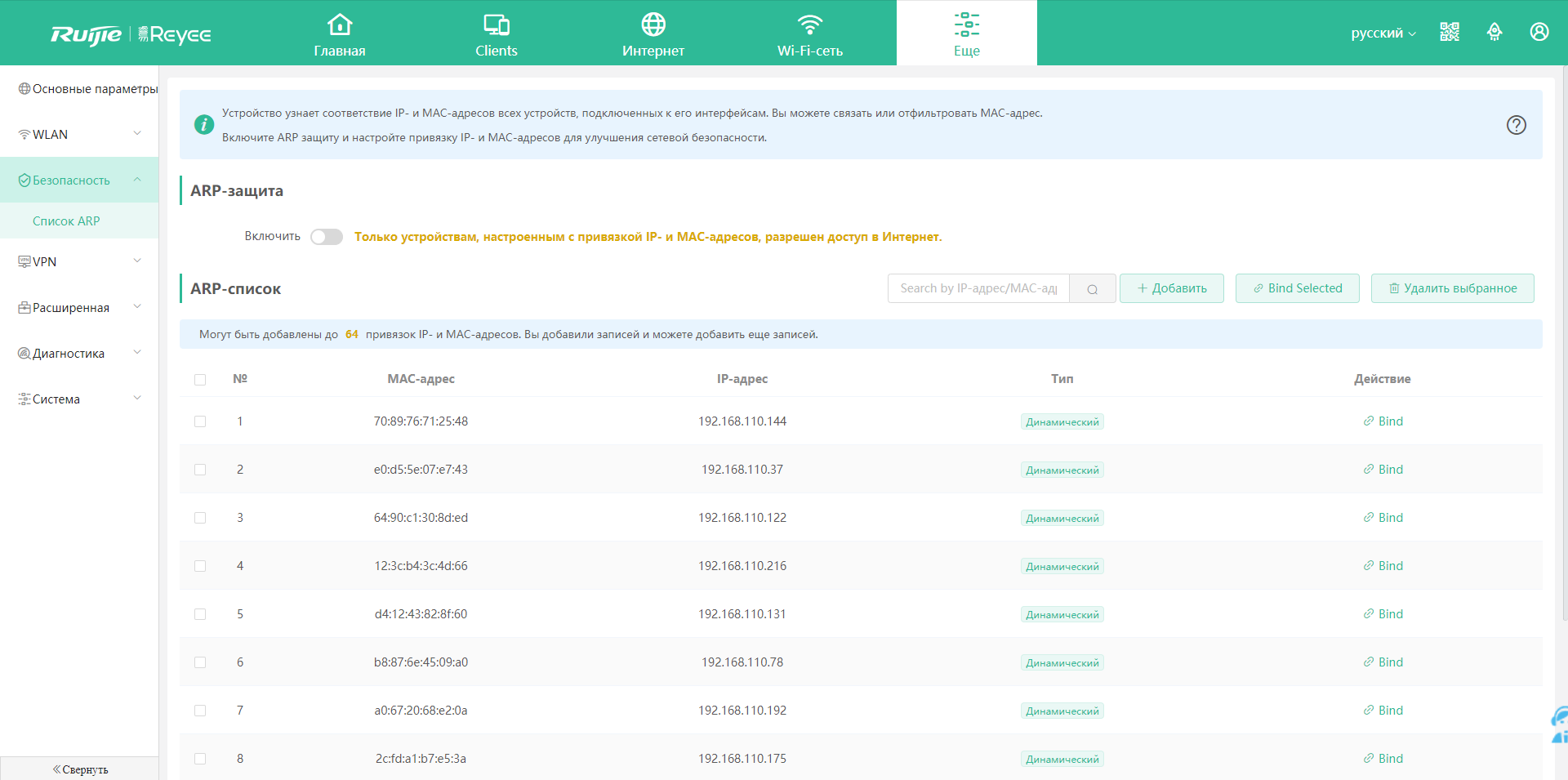Select the Еще tab
The height and width of the screenshot is (780, 1568).
click(x=967, y=34)
